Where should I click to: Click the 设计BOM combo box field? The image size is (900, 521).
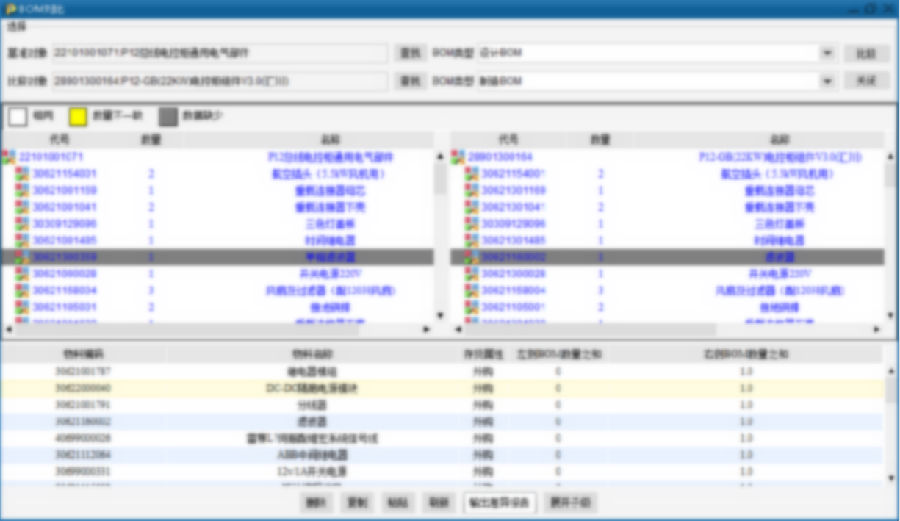pyautogui.click(x=655, y=53)
